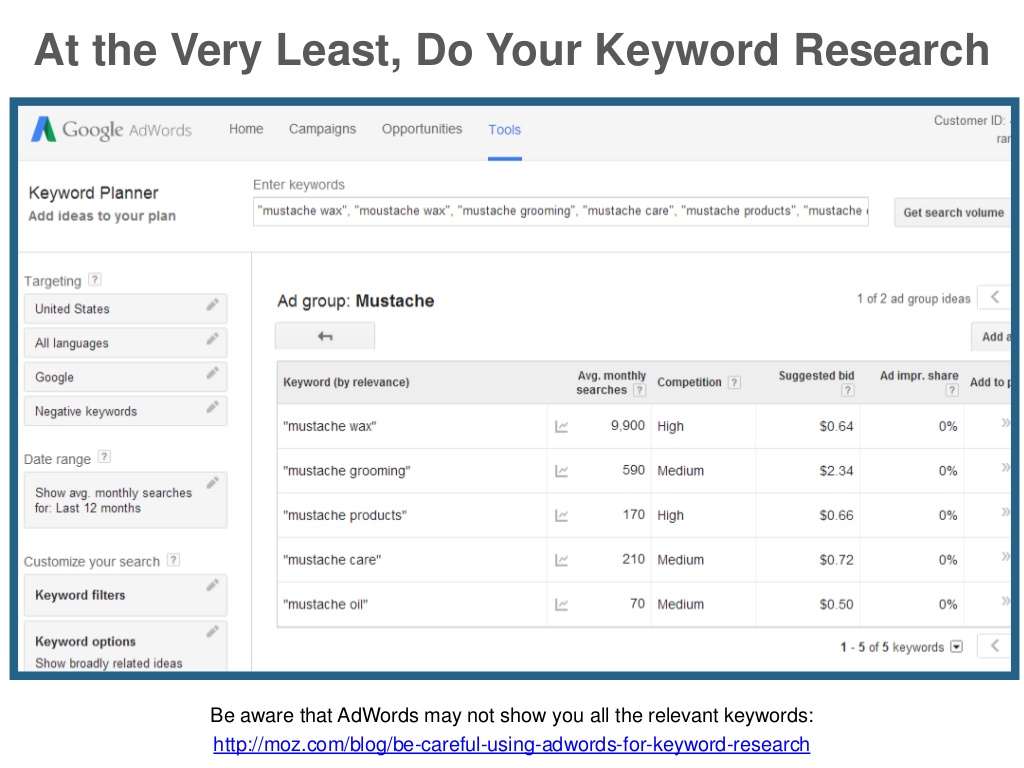Click the Google AdWords logo
The height and width of the screenshot is (768, 1024).
click(x=111, y=130)
